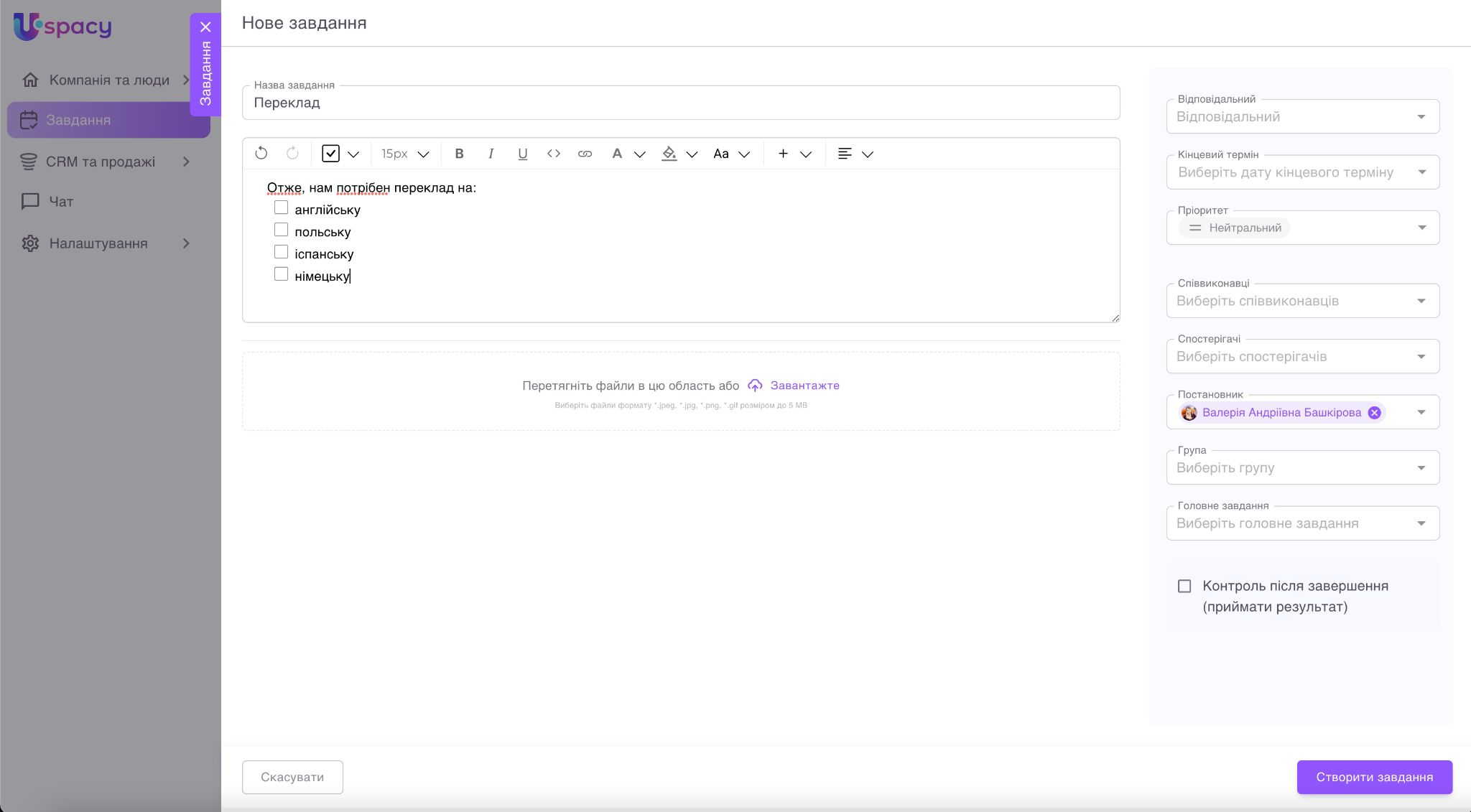Check the англійську checkbox
Viewport: 1471px width, 812px height.
pos(281,208)
